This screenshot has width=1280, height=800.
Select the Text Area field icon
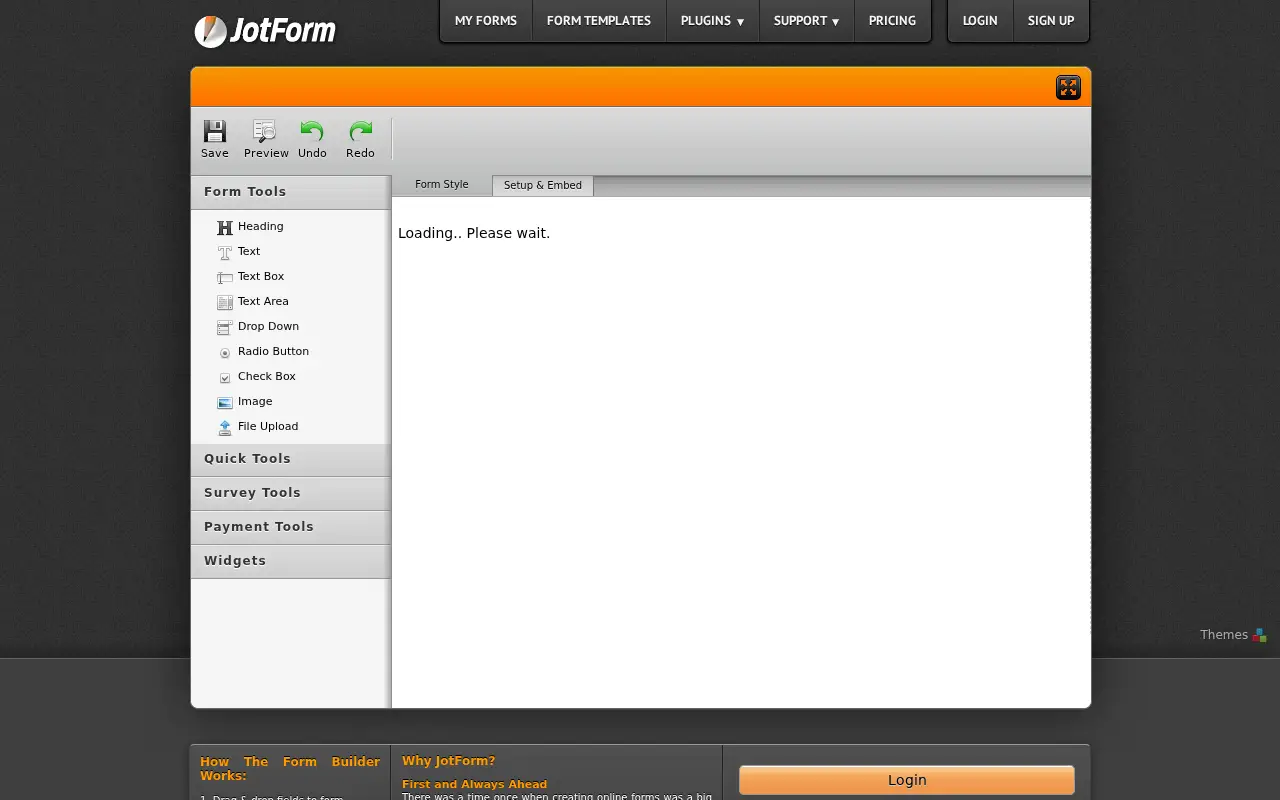point(225,302)
